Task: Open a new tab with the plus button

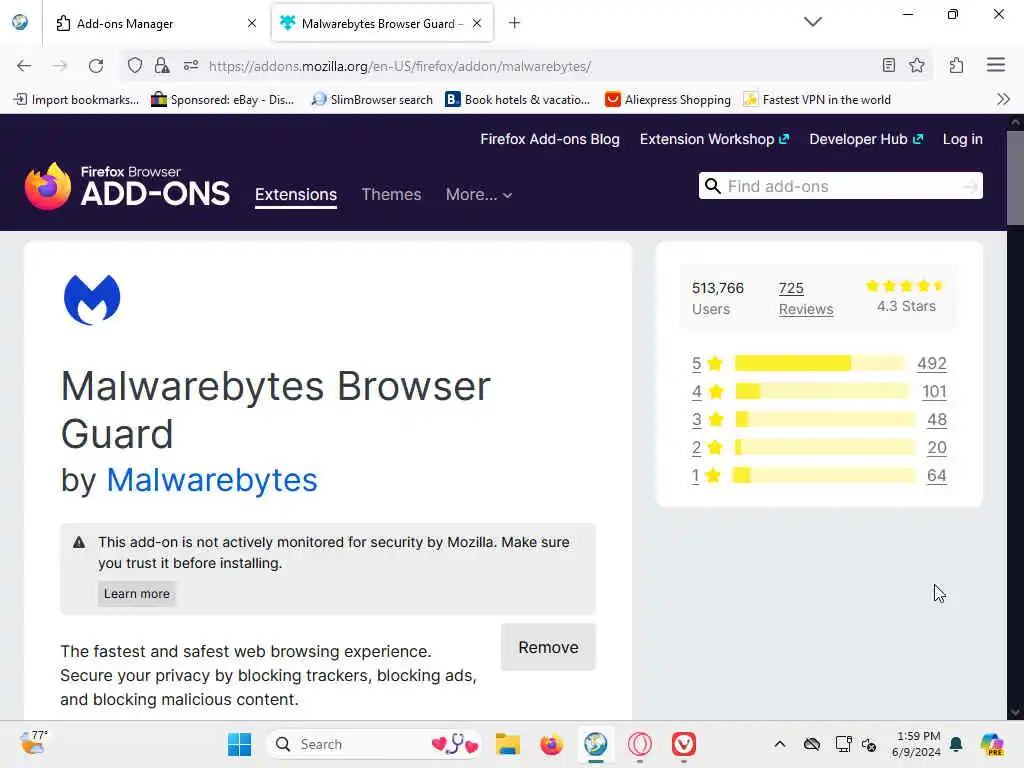Action: coord(514,23)
